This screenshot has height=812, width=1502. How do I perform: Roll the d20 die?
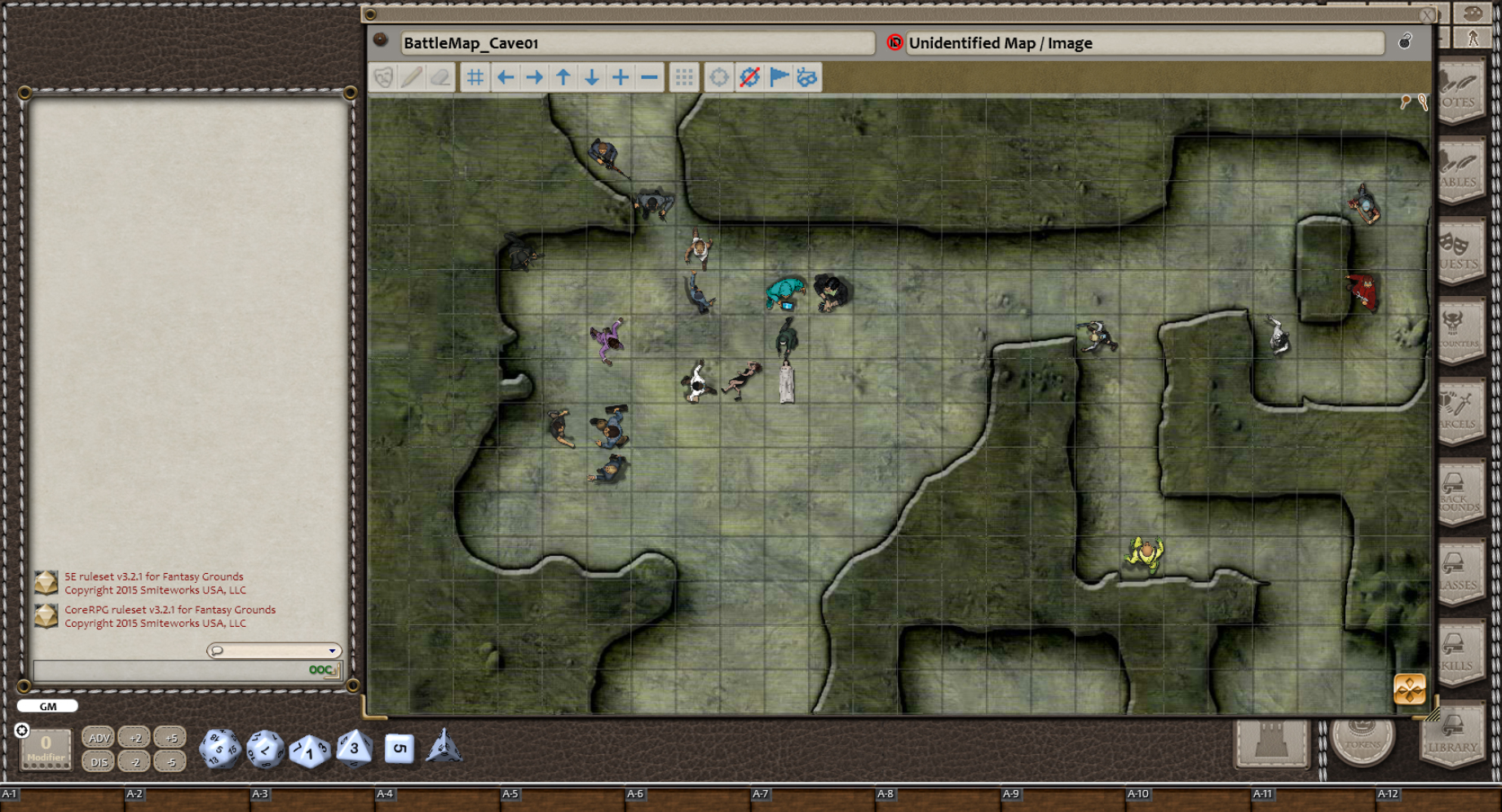[x=219, y=748]
